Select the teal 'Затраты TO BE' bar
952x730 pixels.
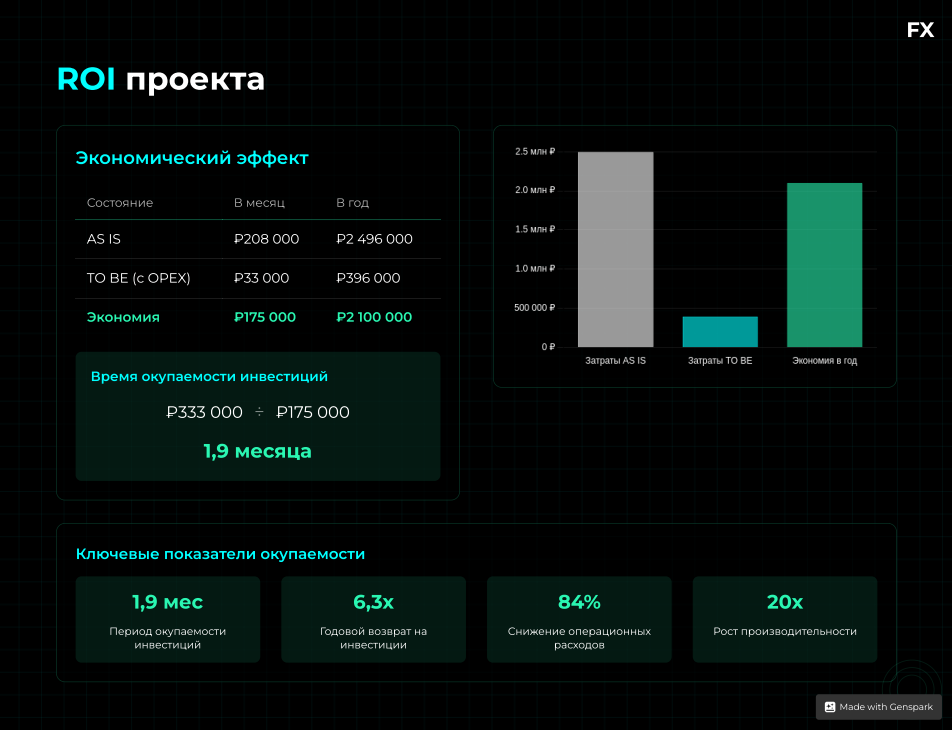tap(719, 330)
